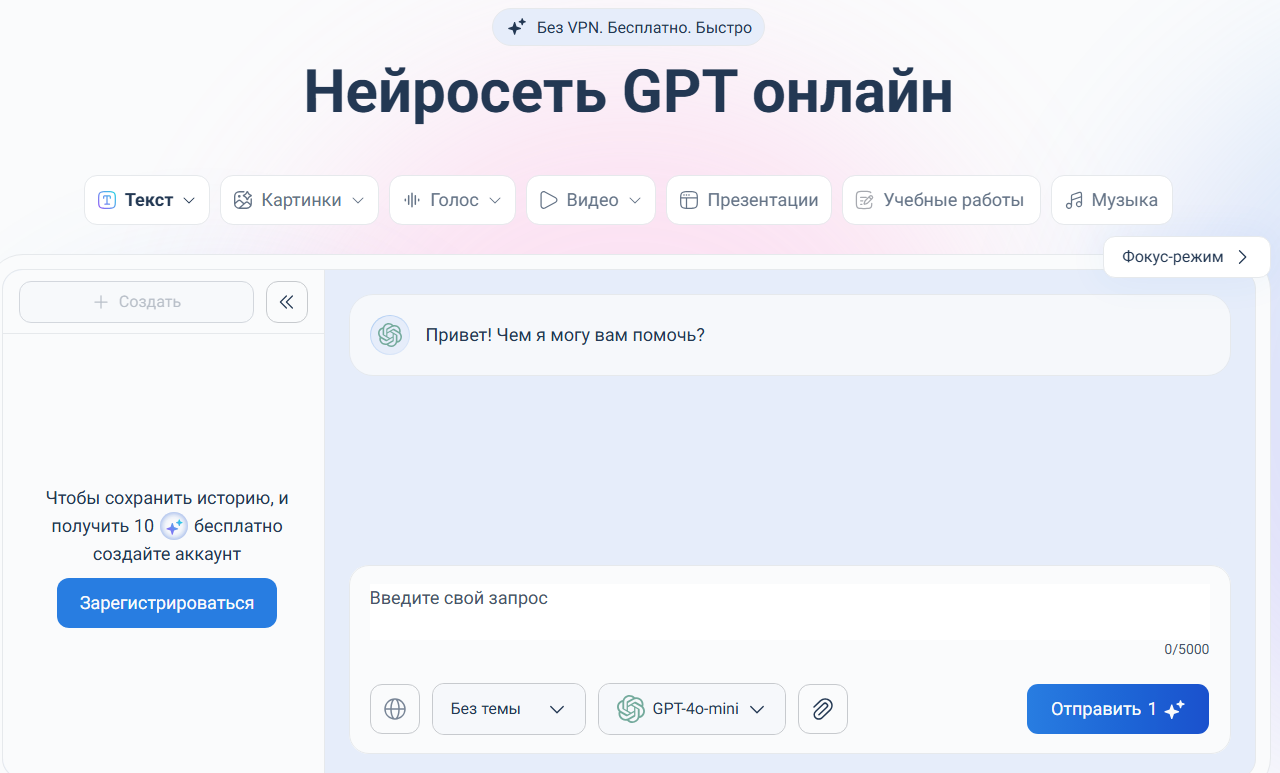Collapse the sidebar with double-chevron icon
Image resolution: width=1280 pixels, height=773 pixels.
tap(287, 302)
